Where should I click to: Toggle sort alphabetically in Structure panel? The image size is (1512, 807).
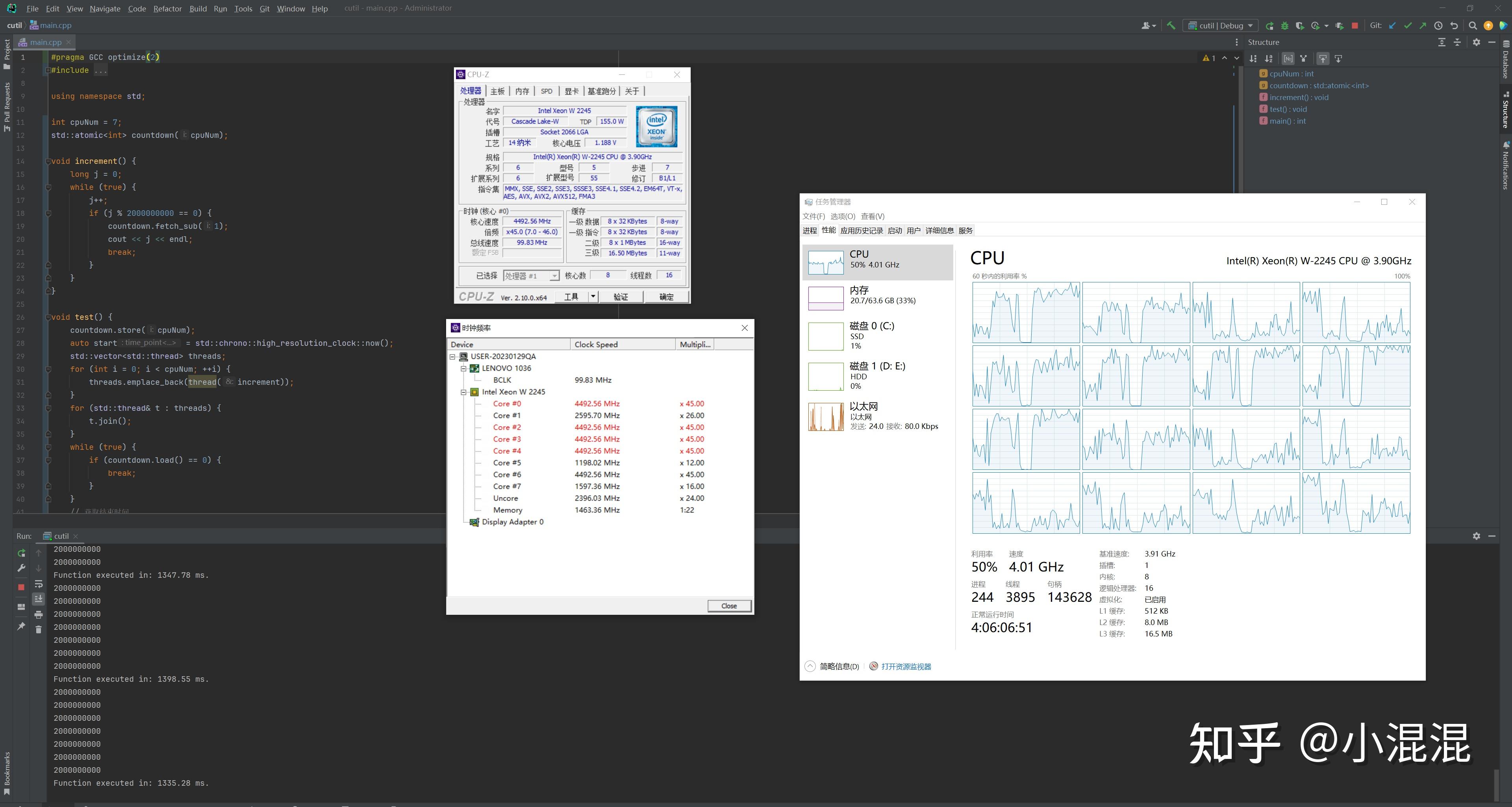click(x=1268, y=59)
